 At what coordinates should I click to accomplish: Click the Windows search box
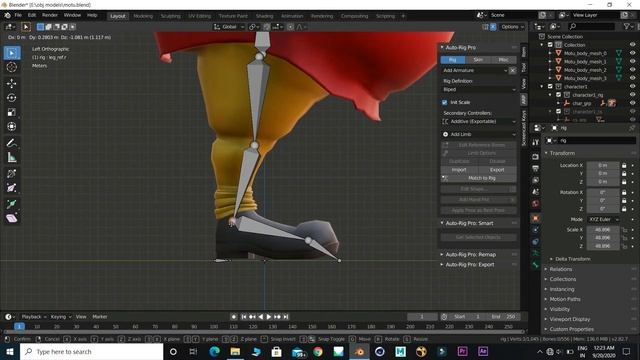click(92, 351)
